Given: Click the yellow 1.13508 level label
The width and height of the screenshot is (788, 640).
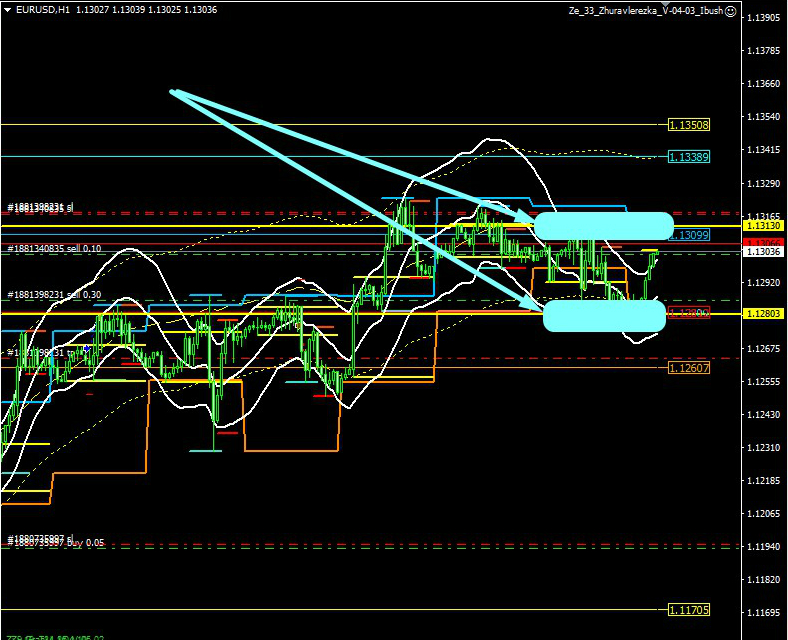Looking at the screenshot, I should 689,125.
